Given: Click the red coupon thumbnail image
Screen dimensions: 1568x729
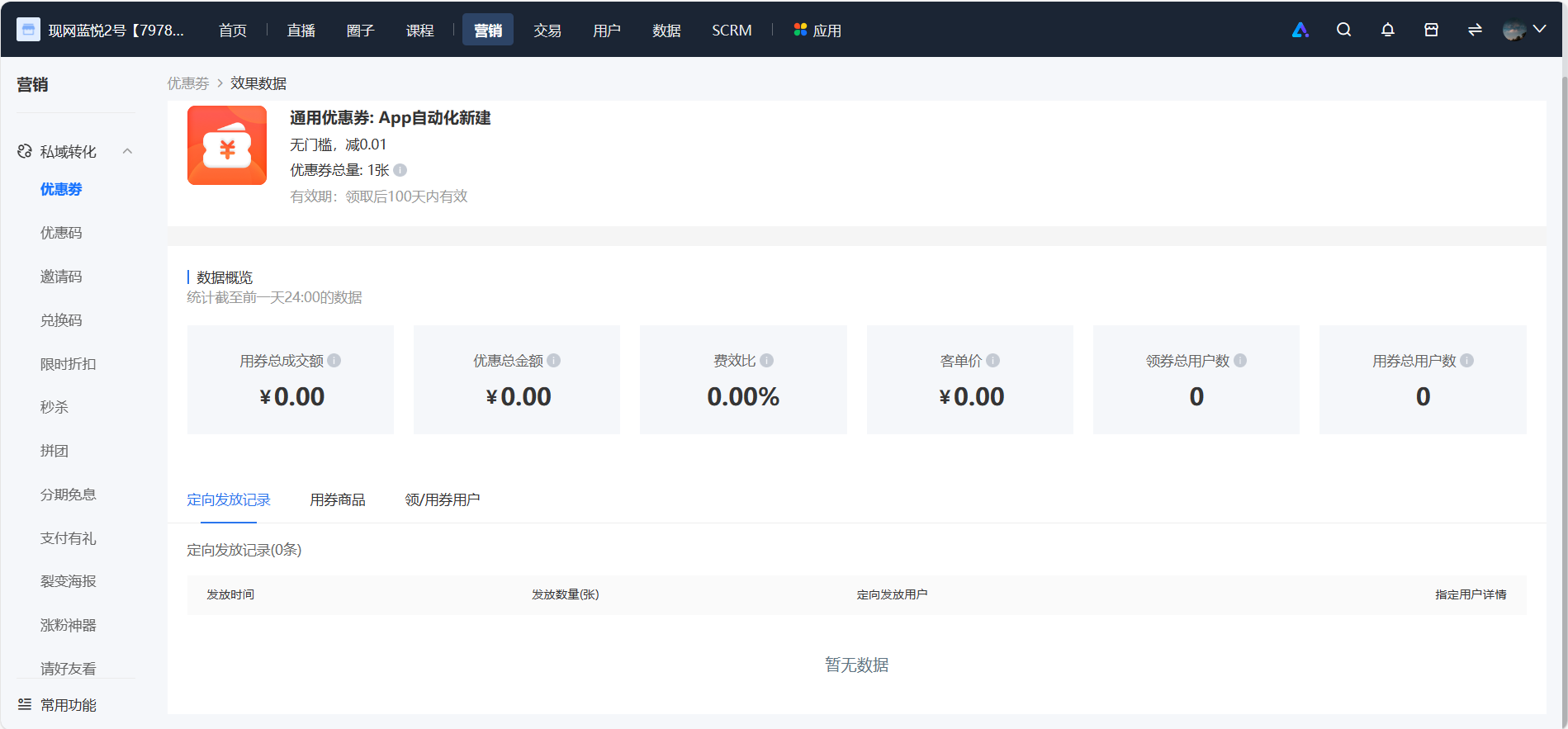Looking at the screenshot, I should coord(227,145).
